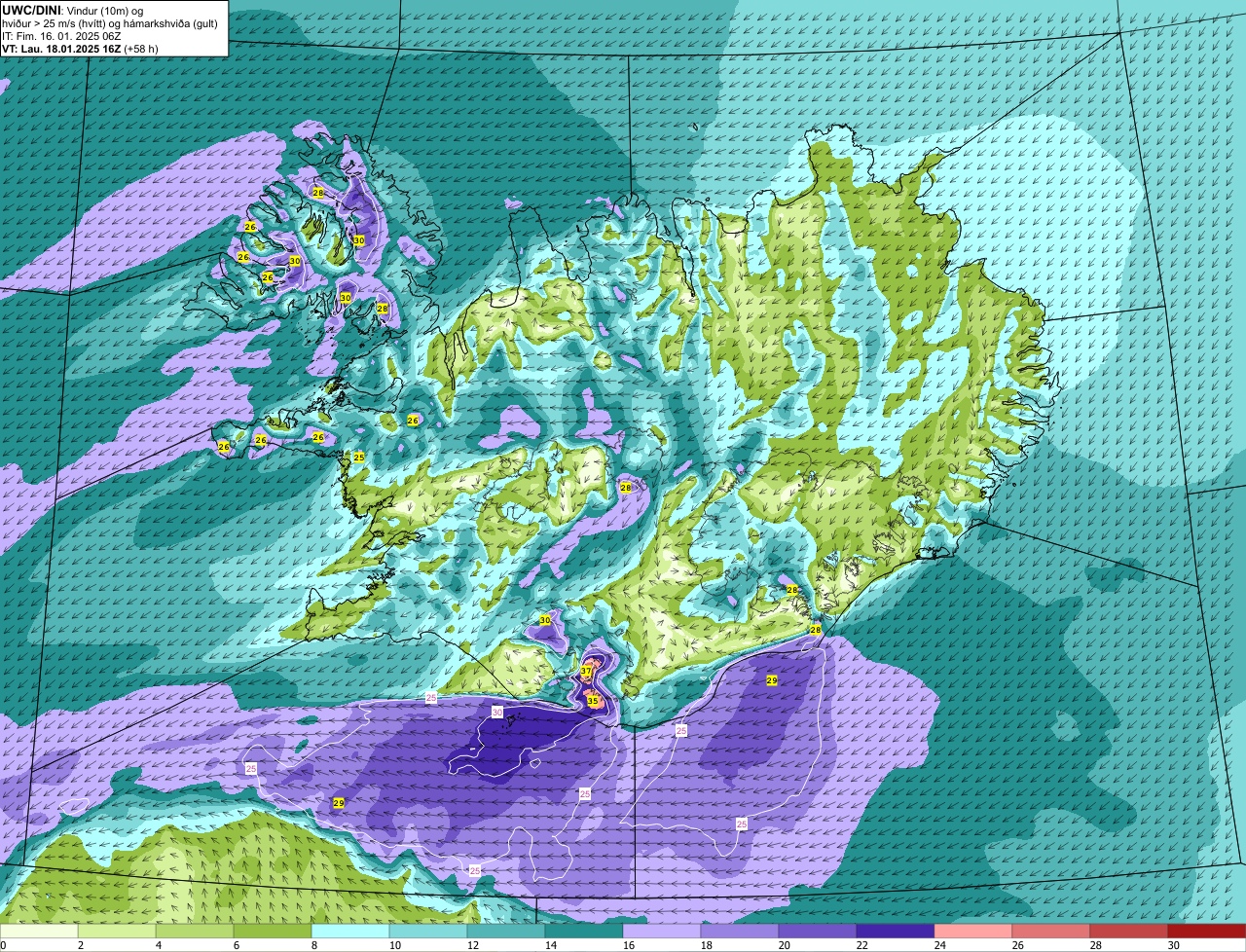1246x952 pixels.
Task: Click the 'VT: Lau. 18.01.2025 16Z (+58 h)' line
Action: [80, 48]
